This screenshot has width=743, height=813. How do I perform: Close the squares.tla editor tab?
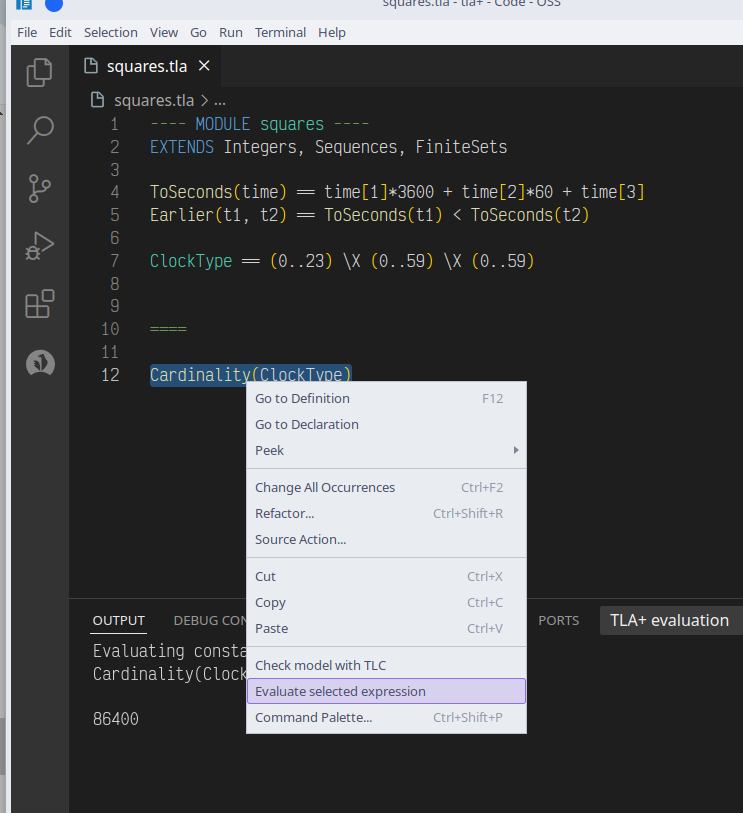[204, 66]
